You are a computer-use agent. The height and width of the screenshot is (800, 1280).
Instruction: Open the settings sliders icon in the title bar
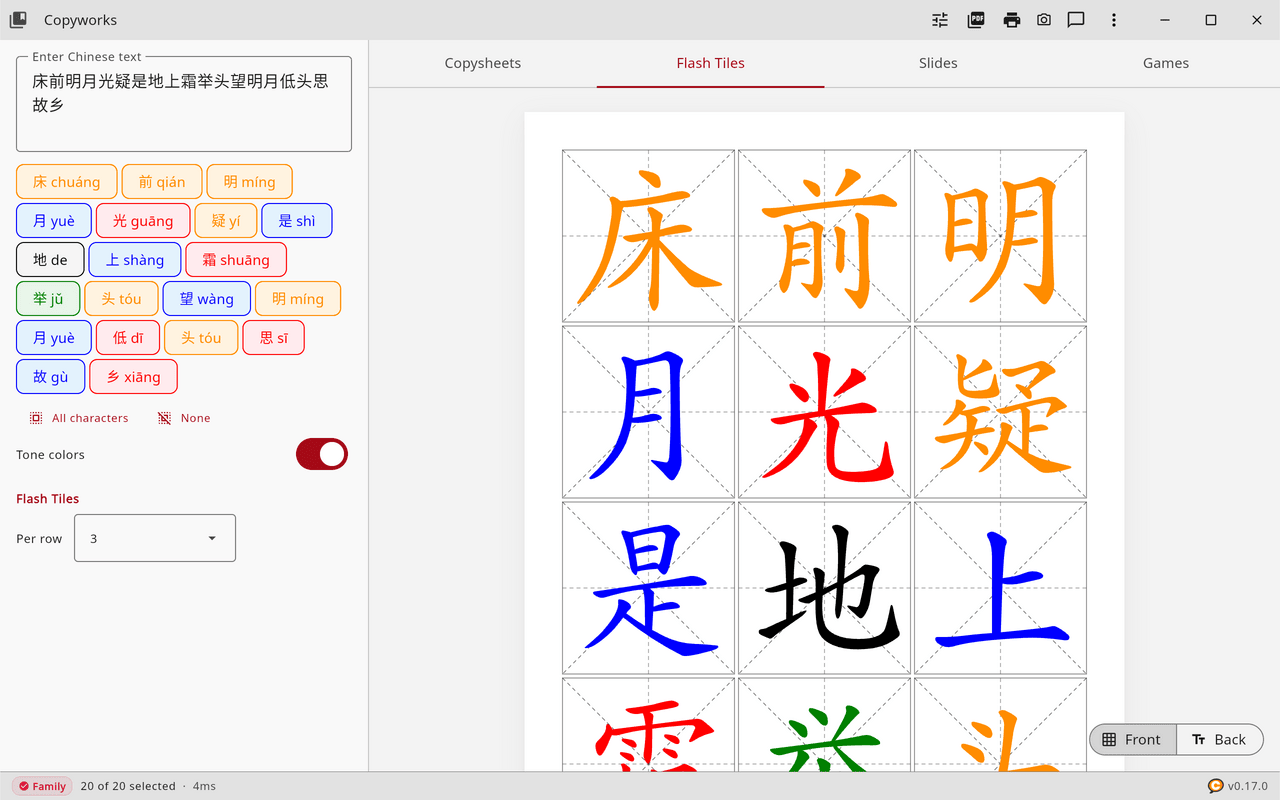tap(940, 20)
